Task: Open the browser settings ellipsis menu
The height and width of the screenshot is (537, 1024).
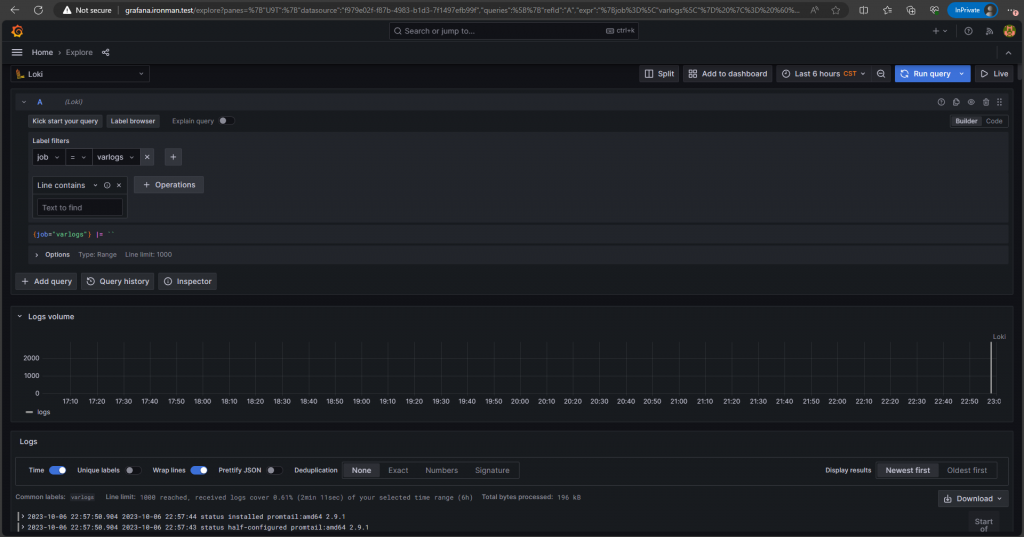Action: pyautogui.click(x=1012, y=10)
